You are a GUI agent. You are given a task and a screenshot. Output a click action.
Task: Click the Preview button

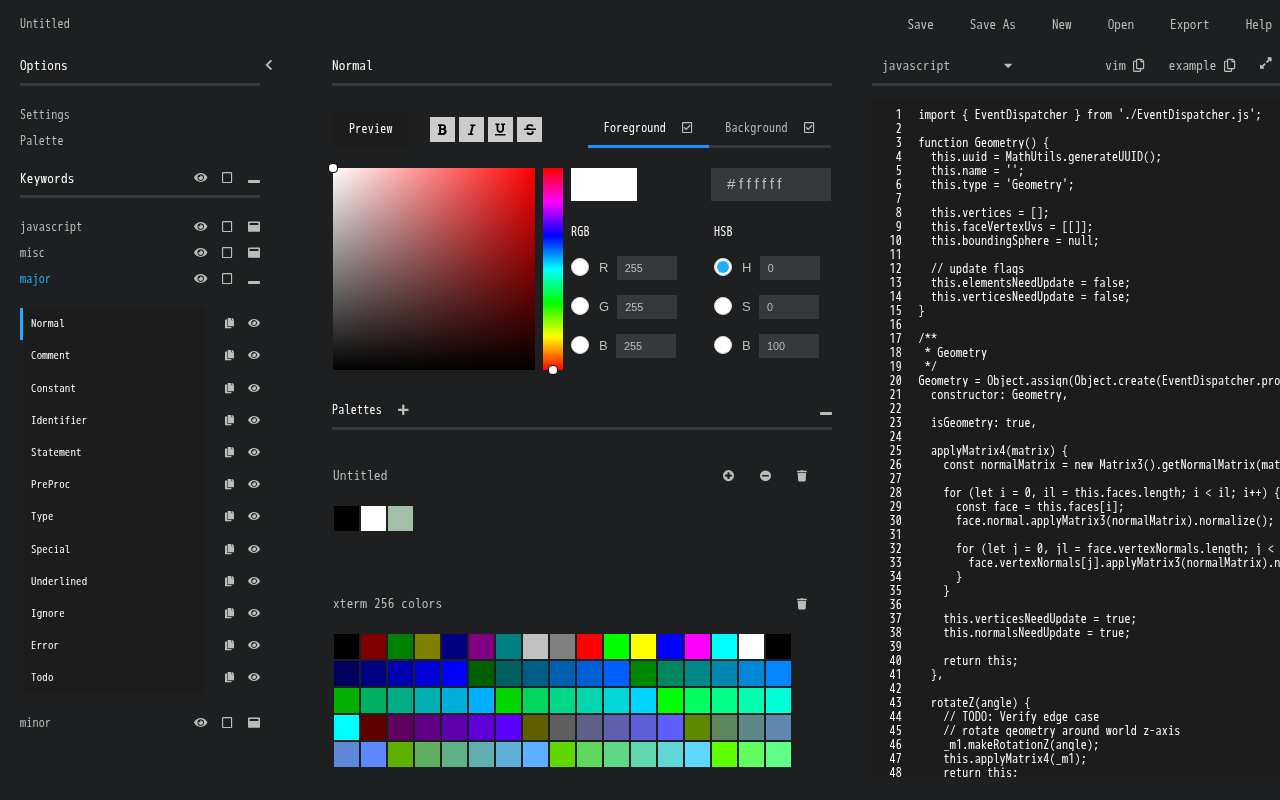pyautogui.click(x=370, y=129)
